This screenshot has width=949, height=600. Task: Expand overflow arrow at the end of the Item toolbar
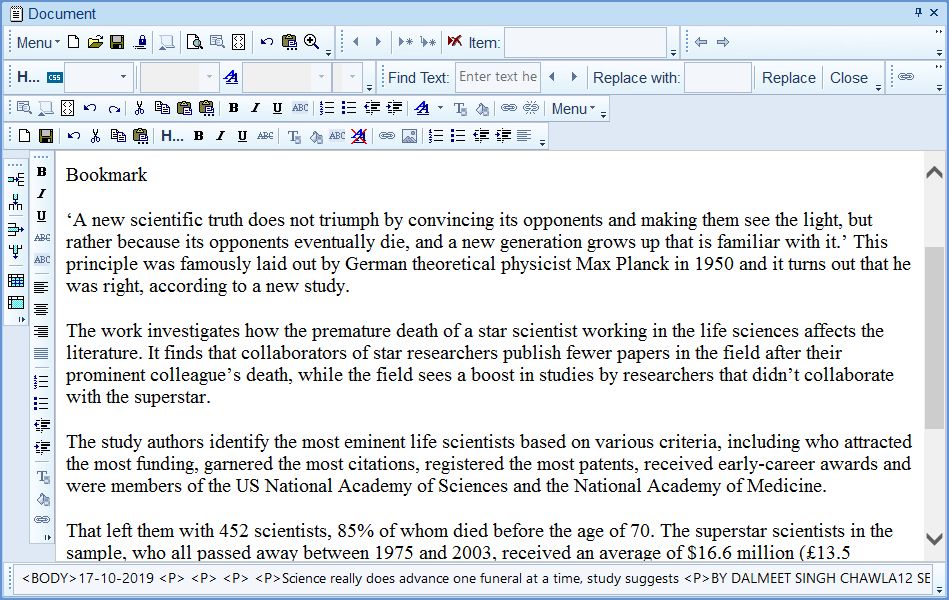point(673,53)
